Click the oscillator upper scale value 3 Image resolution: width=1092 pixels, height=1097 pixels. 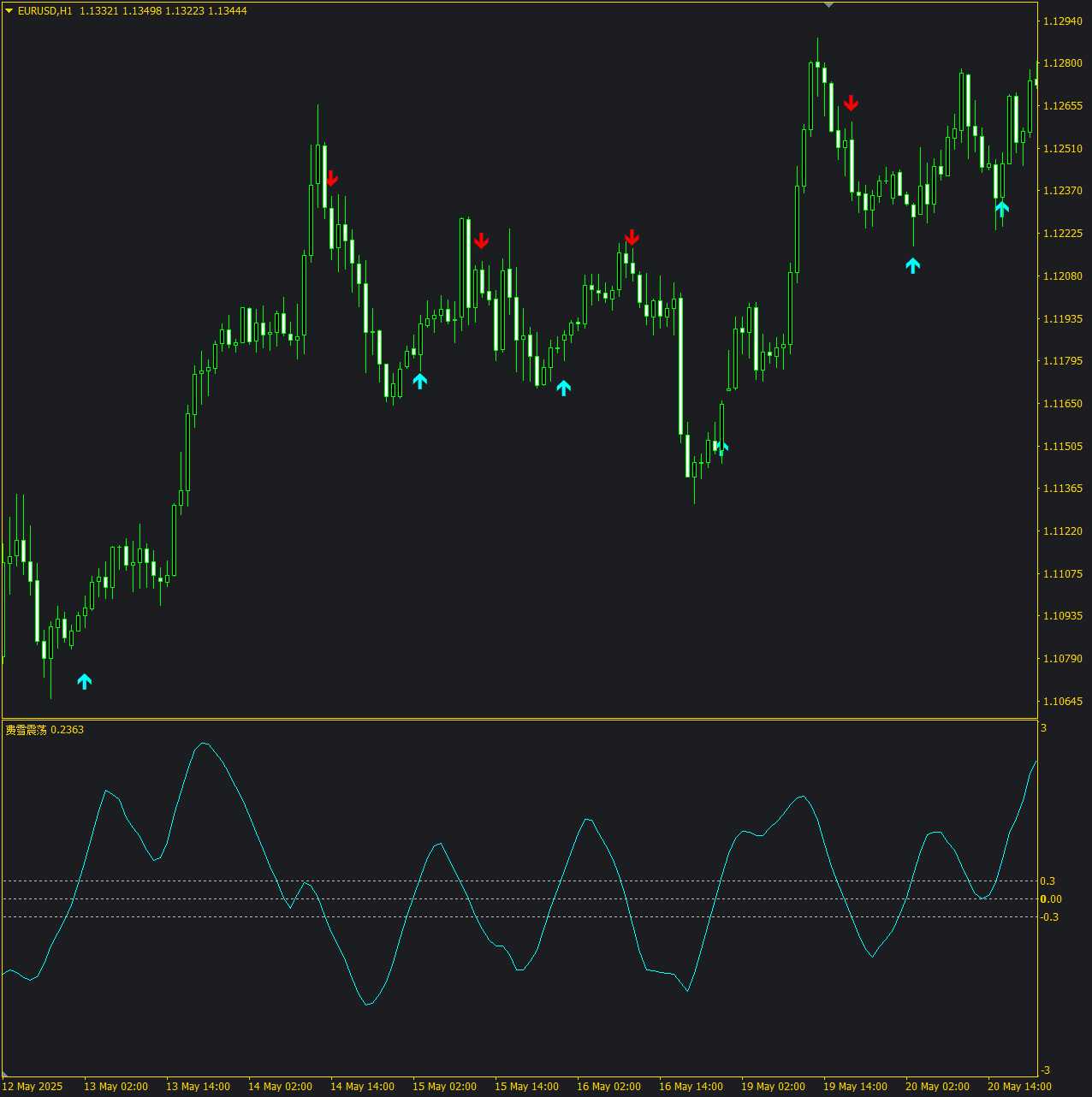click(1043, 728)
